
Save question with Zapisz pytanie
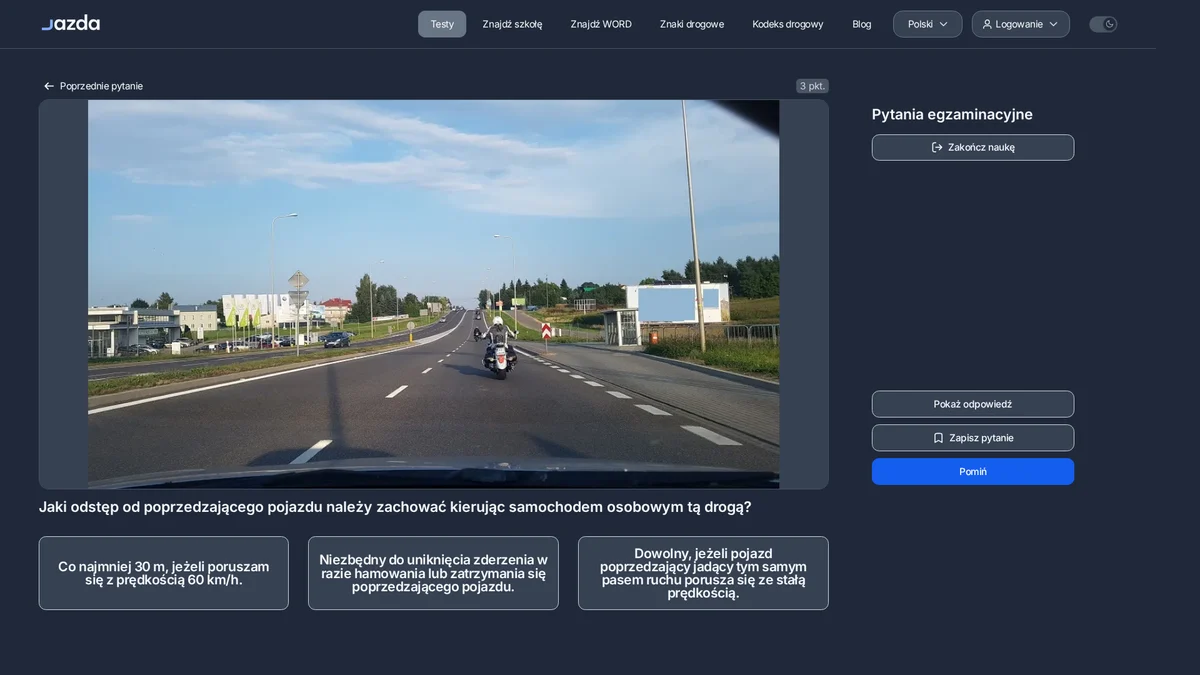(x=973, y=438)
